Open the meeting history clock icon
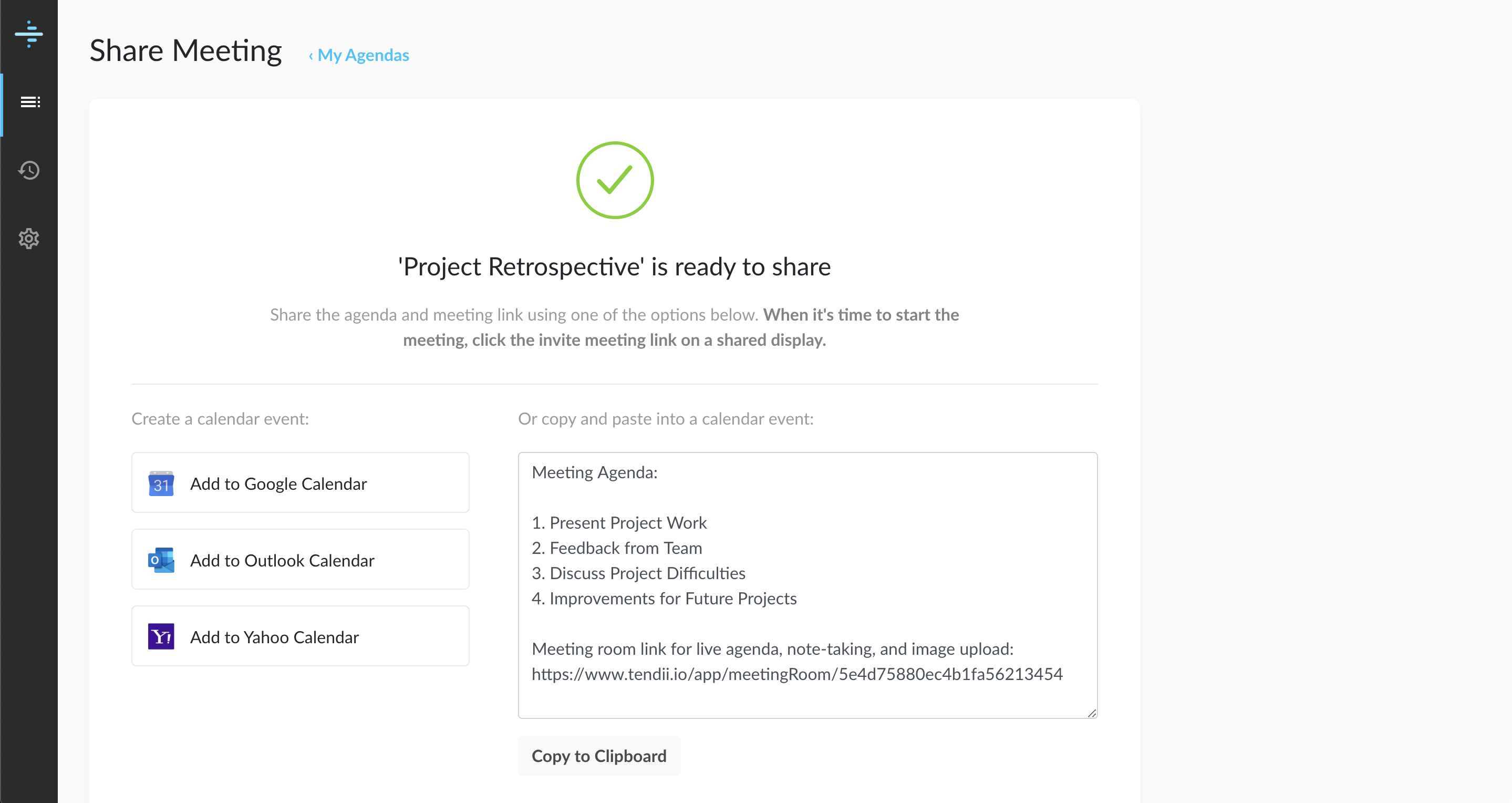Screen dimensions: 1512x803 29,170
